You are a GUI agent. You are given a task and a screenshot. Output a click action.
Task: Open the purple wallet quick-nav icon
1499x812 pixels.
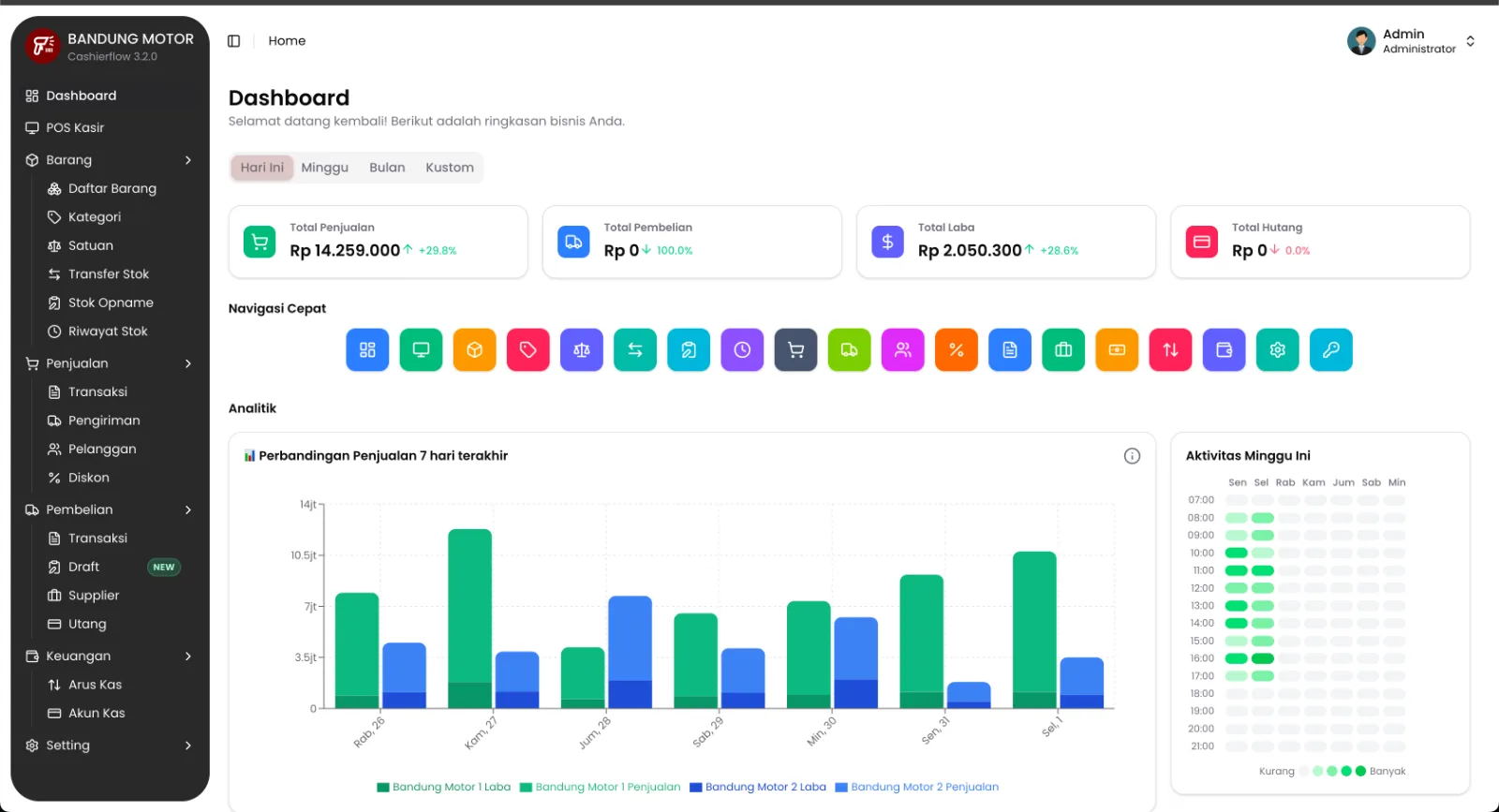pyautogui.click(x=1224, y=349)
